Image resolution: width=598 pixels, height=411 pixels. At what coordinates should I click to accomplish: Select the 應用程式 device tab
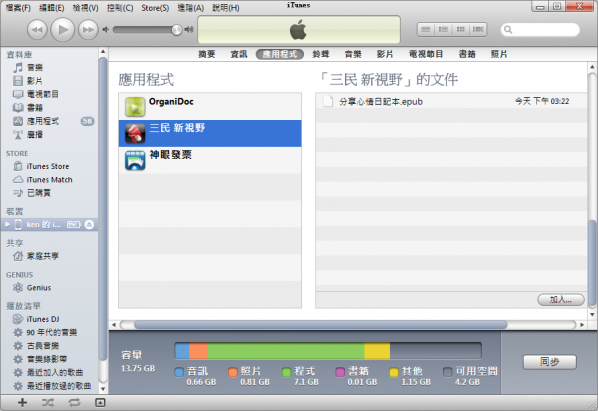[x=280, y=54]
